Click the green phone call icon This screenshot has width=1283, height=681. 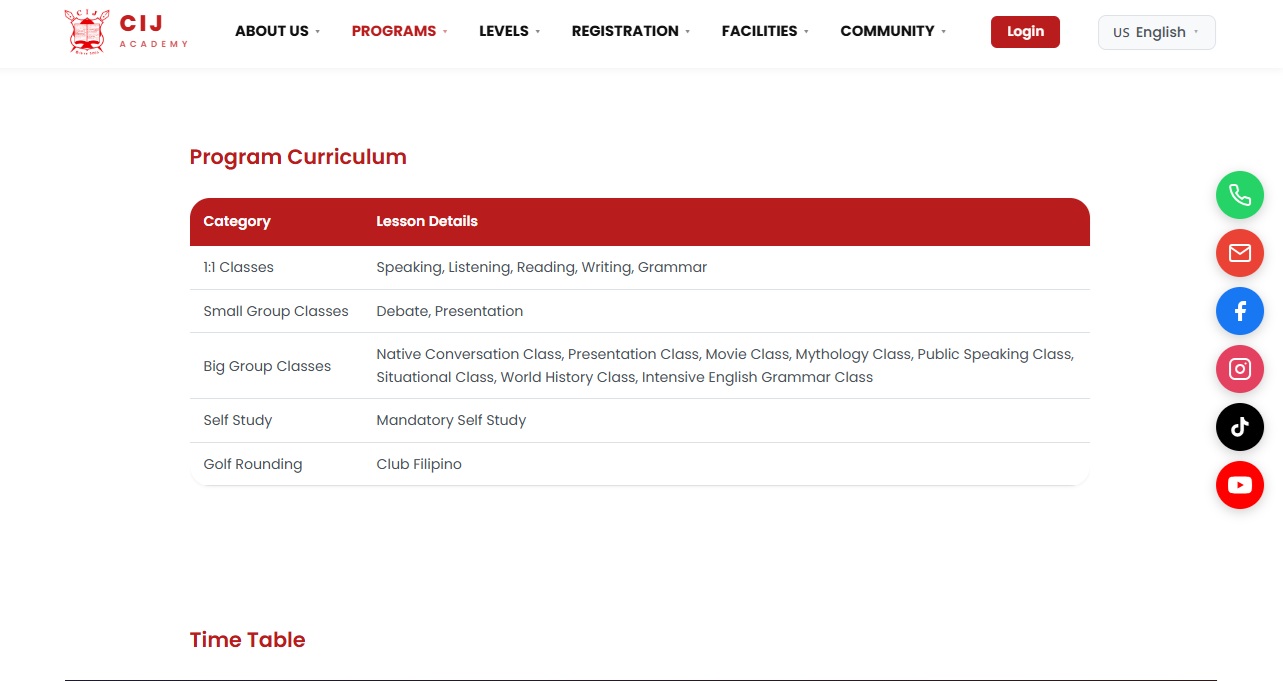(1240, 195)
